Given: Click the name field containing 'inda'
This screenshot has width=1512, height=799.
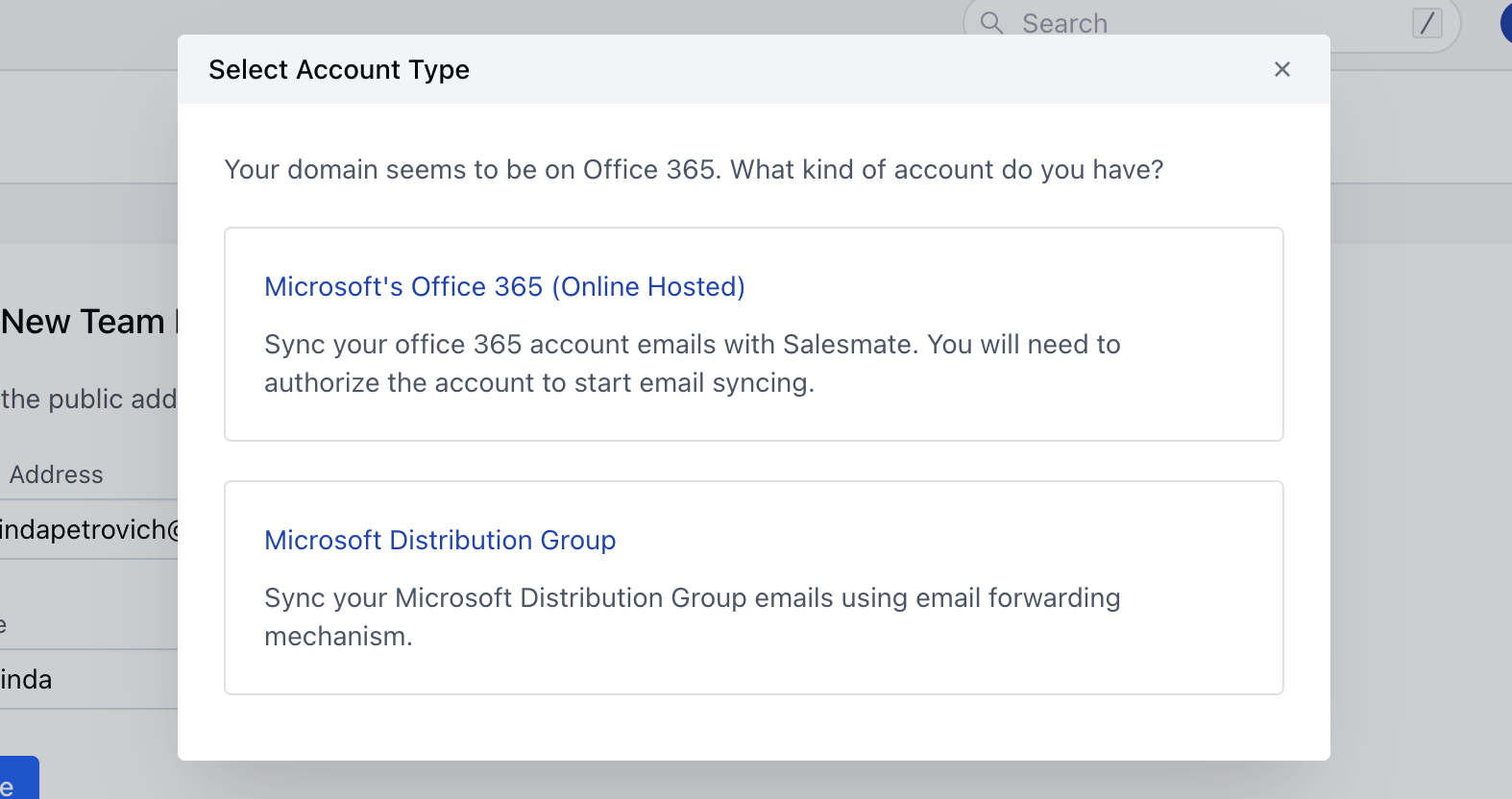Looking at the screenshot, I should [88, 679].
